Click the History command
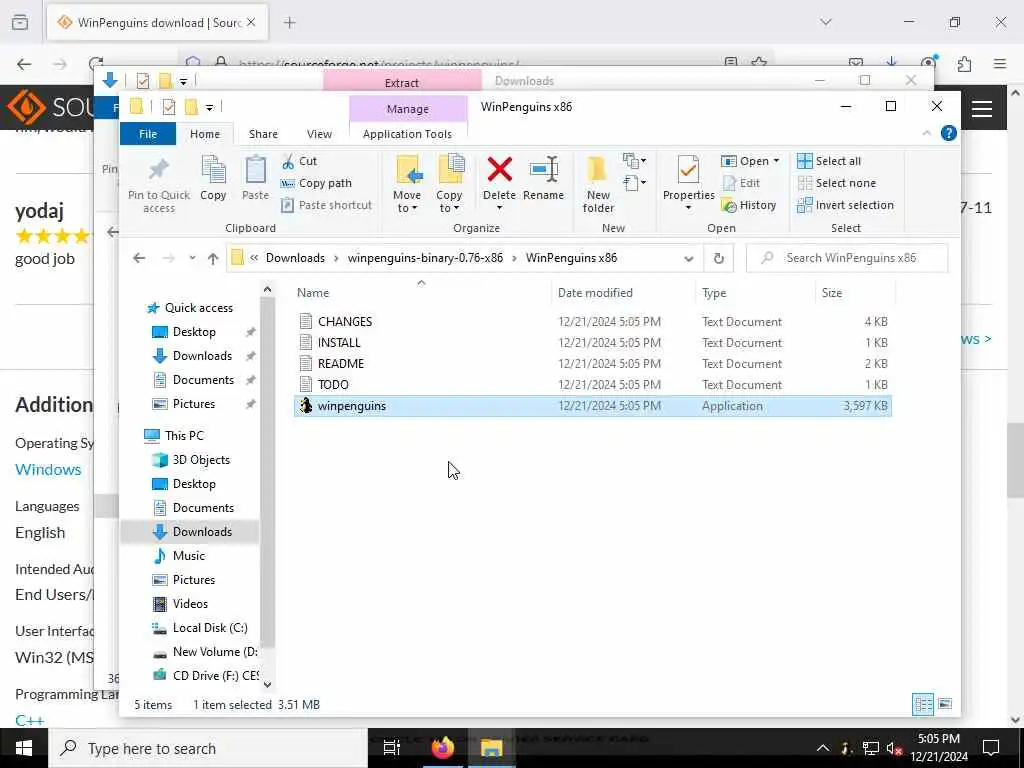 point(749,205)
